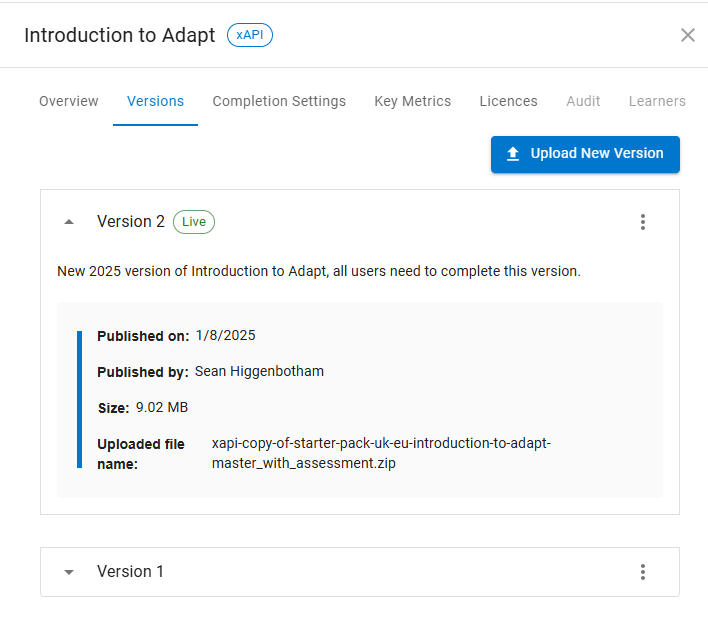Click the Version 2 description text
The height and width of the screenshot is (617, 708).
coord(318,271)
